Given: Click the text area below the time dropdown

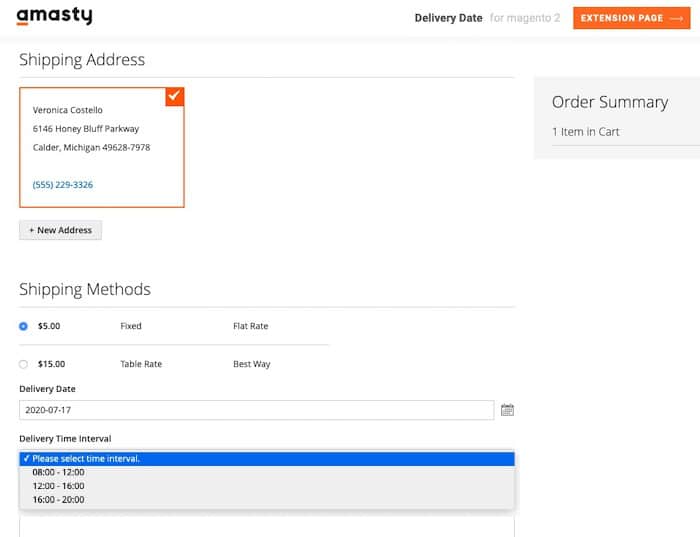Looking at the screenshot, I should (x=266, y=526).
